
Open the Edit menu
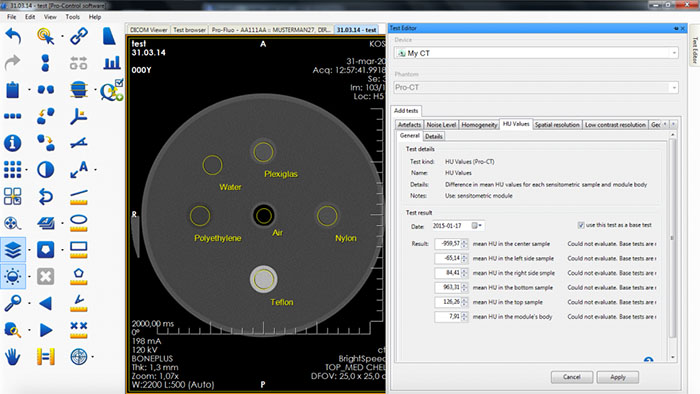coord(30,17)
